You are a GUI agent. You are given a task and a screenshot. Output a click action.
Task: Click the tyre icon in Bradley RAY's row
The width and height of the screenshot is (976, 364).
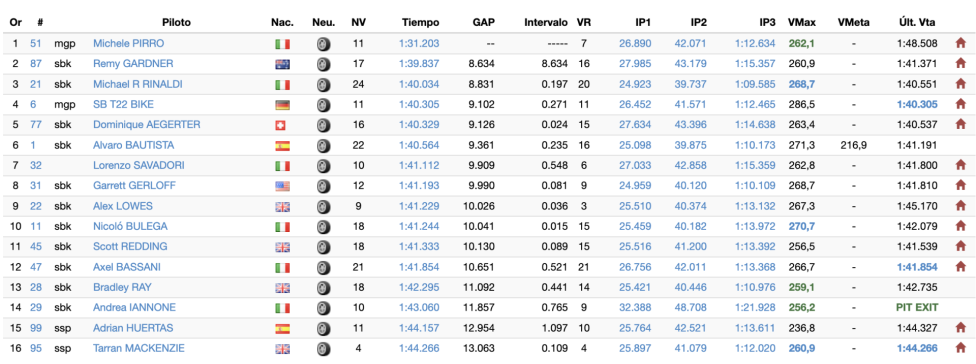pos(324,288)
